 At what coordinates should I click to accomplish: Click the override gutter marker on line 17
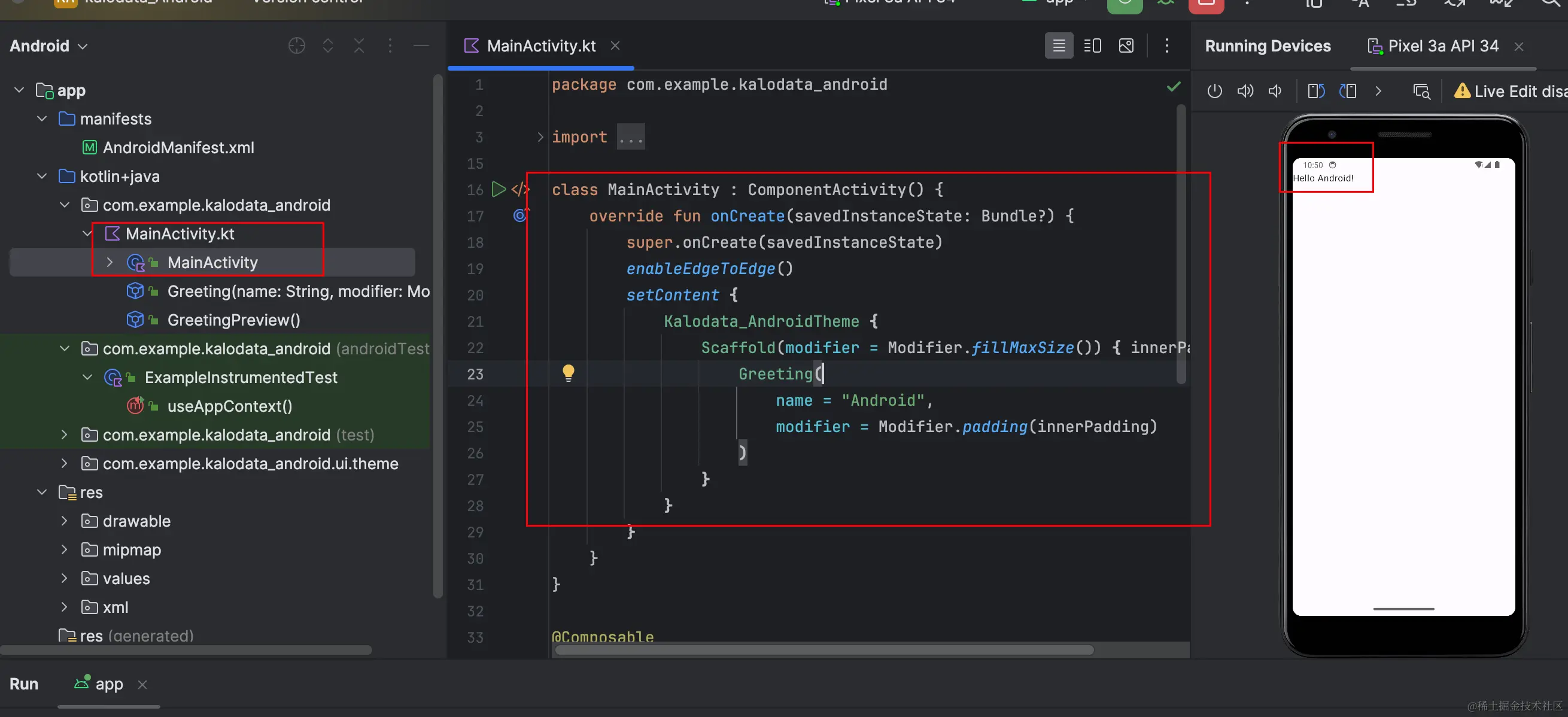click(x=521, y=215)
